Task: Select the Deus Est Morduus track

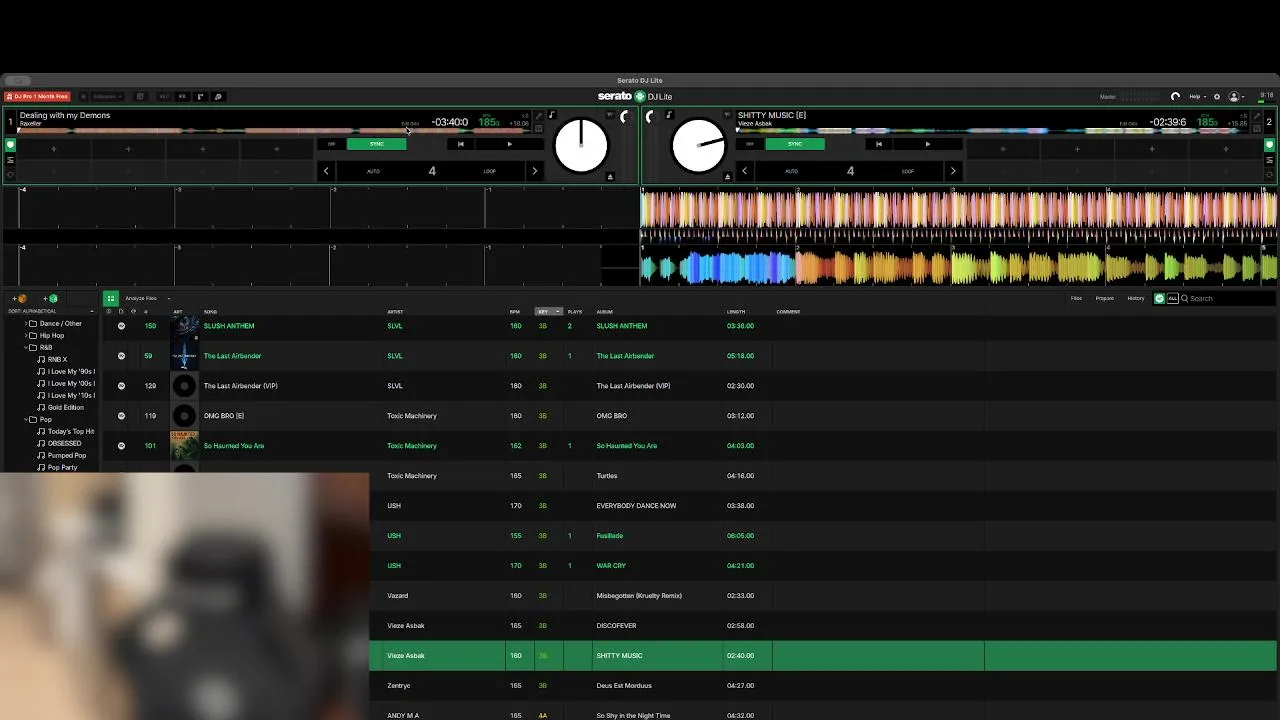Action: click(823, 686)
